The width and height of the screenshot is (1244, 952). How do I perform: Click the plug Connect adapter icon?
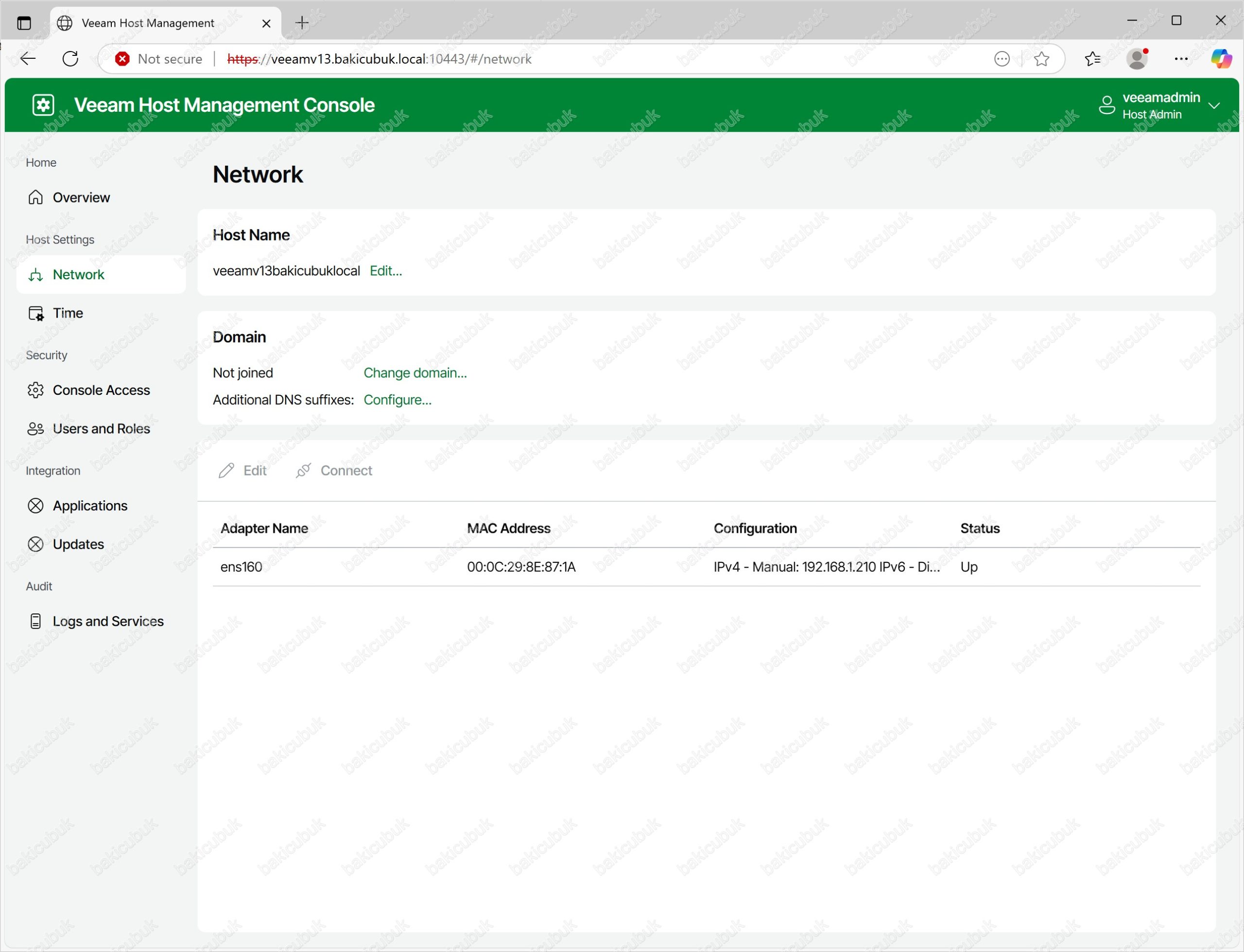click(303, 471)
